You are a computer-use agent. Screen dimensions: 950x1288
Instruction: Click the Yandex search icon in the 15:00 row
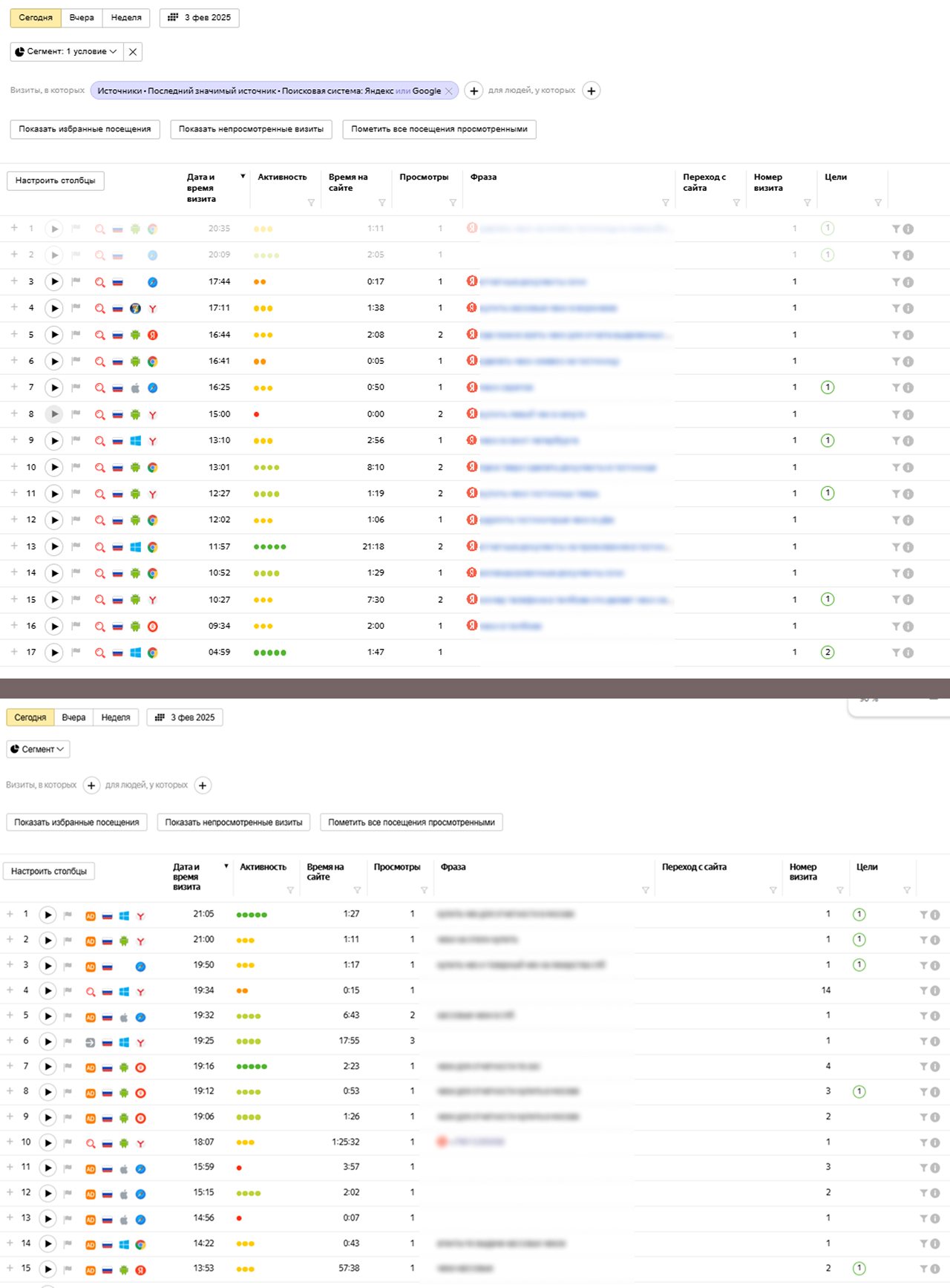[x=472, y=413]
